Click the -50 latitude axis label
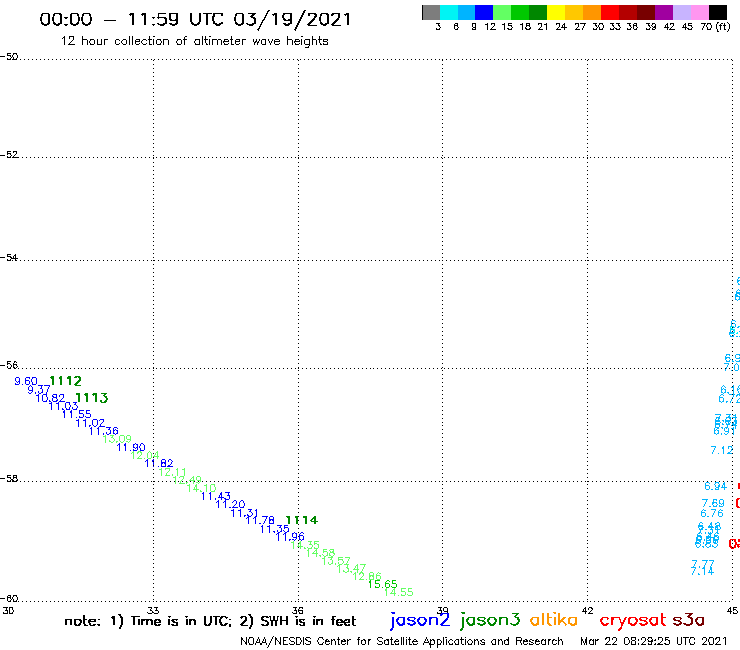The image size is (740, 650). tap(9, 57)
